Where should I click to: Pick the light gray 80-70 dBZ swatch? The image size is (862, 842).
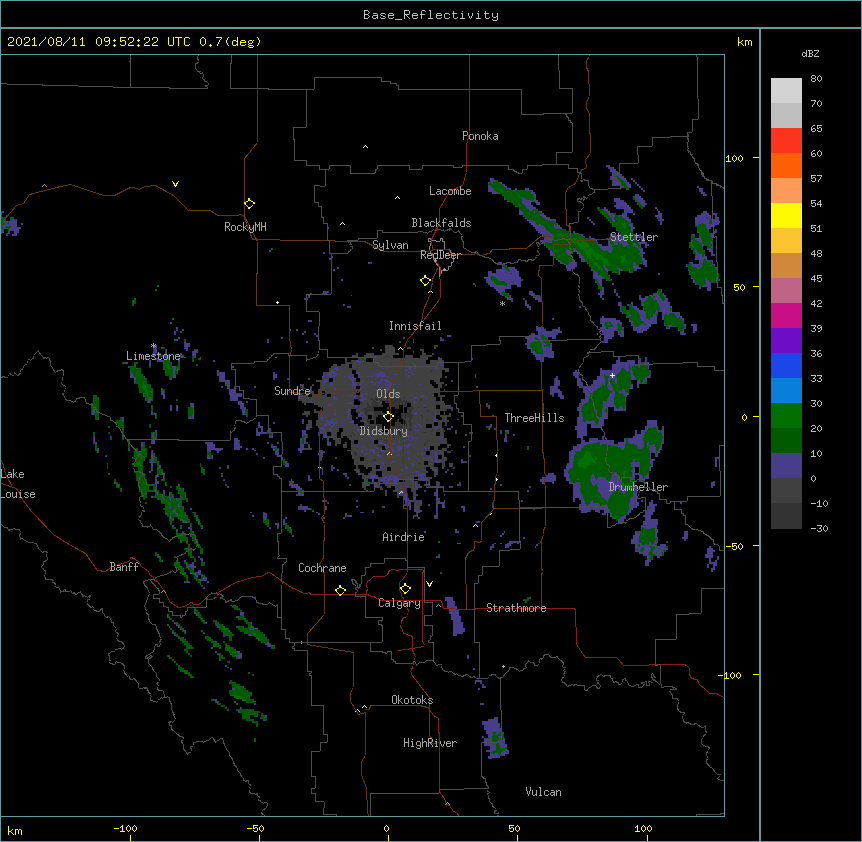click(x=786, y=91)
